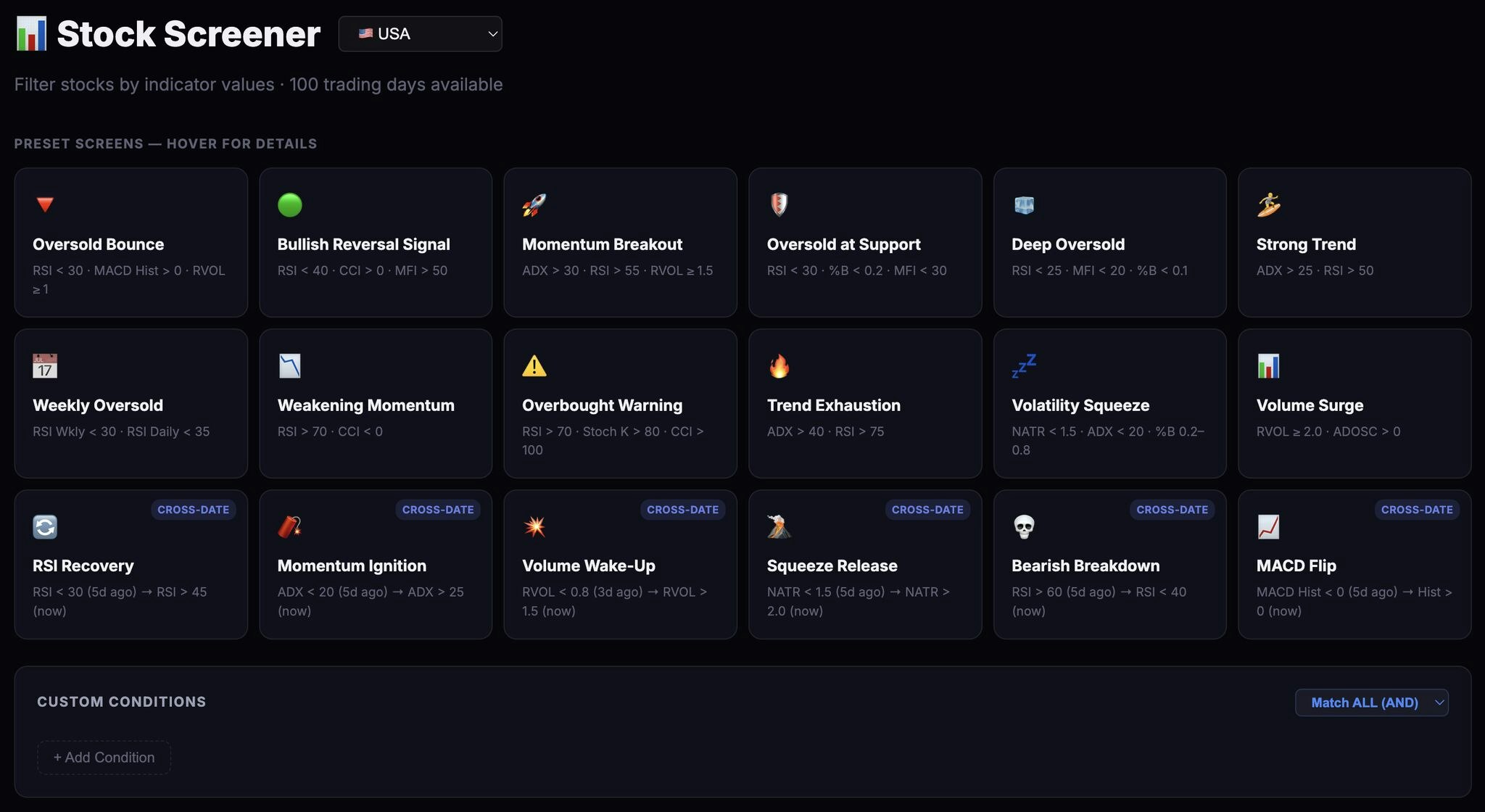The width and height of the screenshot is (1485, 812).
Task: Run the Momentum Ignition preset title
Action: 352,565
